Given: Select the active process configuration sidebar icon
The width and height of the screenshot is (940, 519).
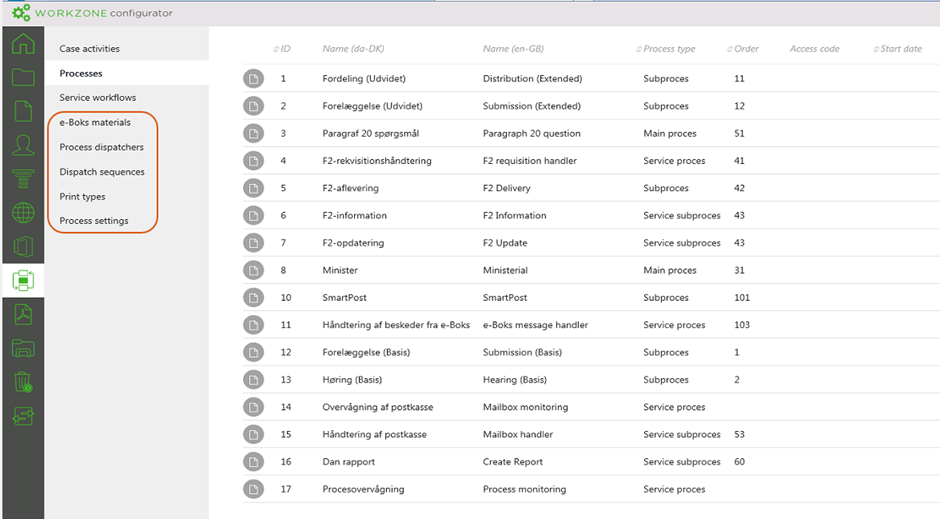Looking at the screenshot, I should [x=23, y=280].
